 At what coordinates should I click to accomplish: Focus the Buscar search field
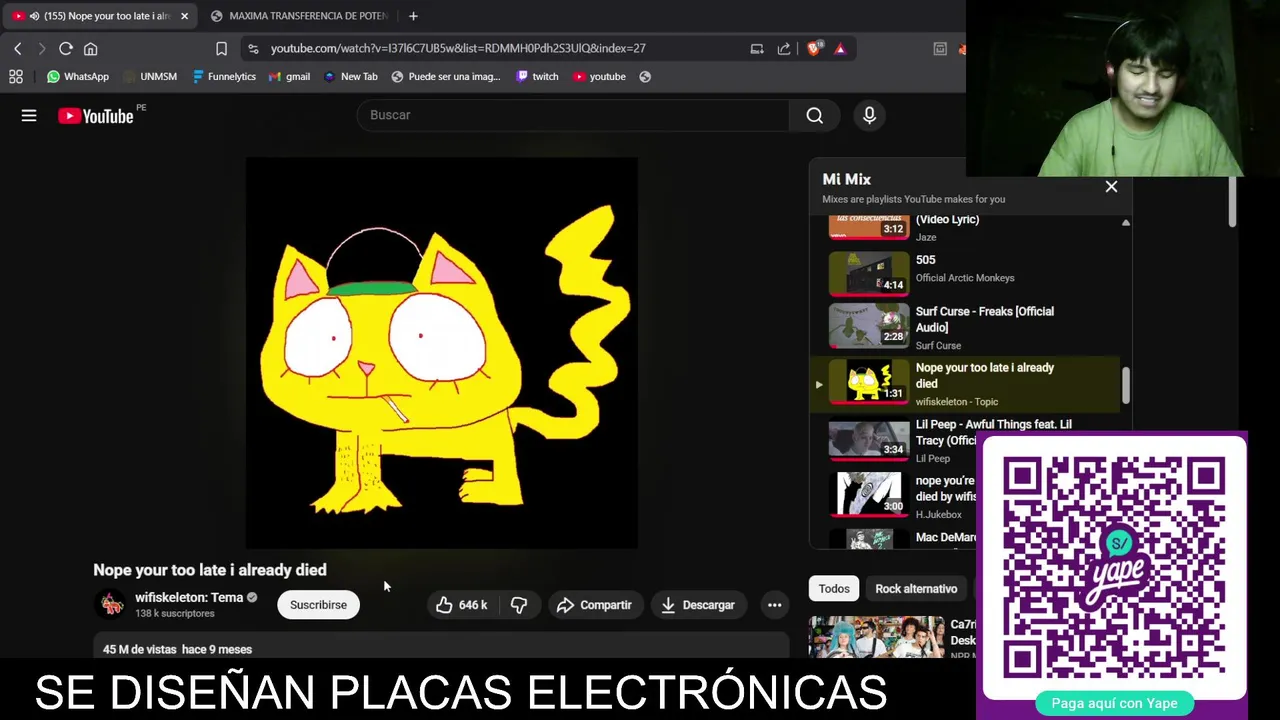573,115
